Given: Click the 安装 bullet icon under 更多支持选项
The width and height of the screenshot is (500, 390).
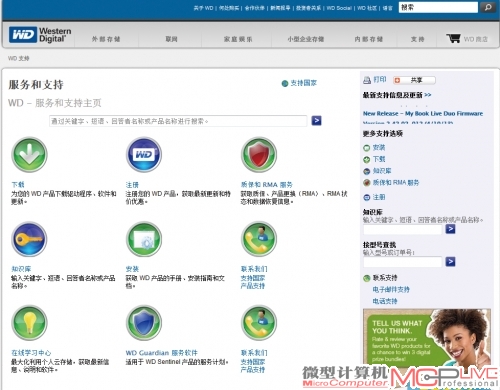Looking at the screenshot, I should [x=367, y=148].
